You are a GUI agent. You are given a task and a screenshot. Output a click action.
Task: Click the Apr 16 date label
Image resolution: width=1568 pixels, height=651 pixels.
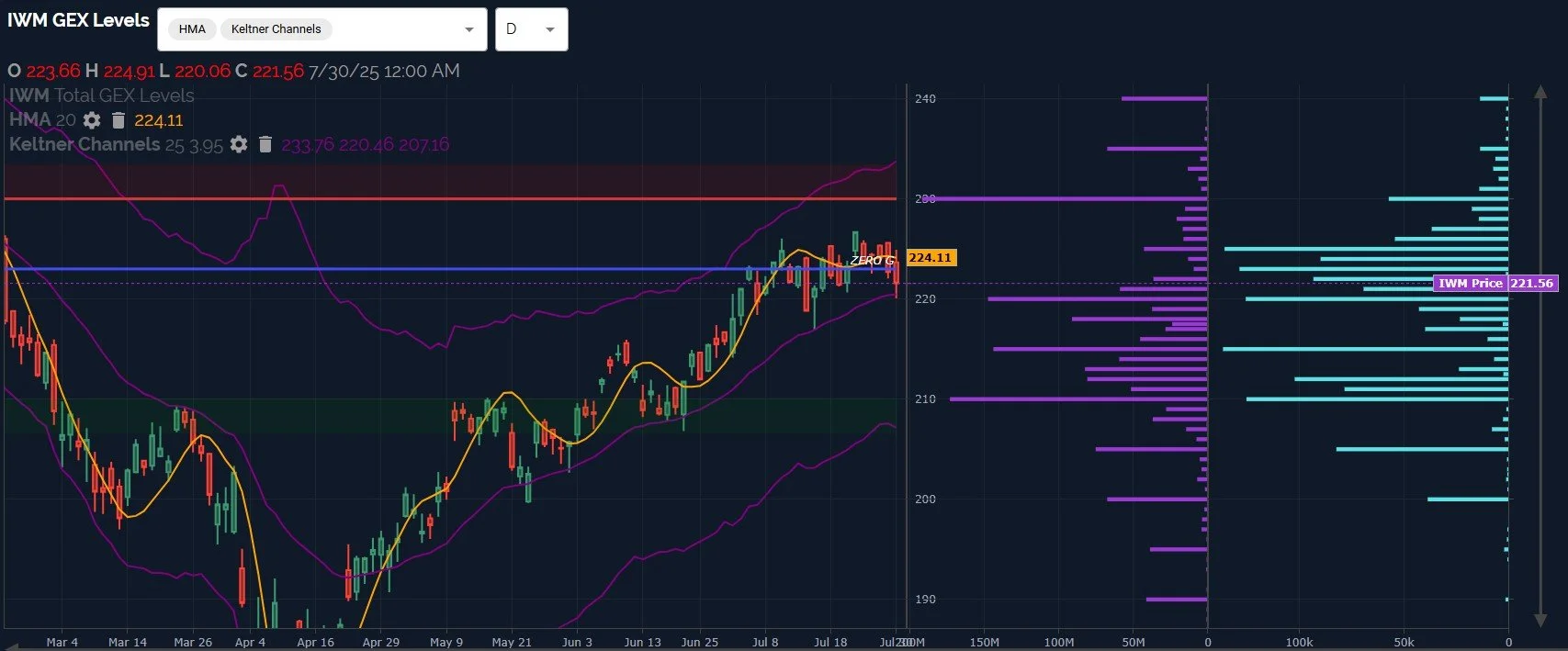point(315,642)
